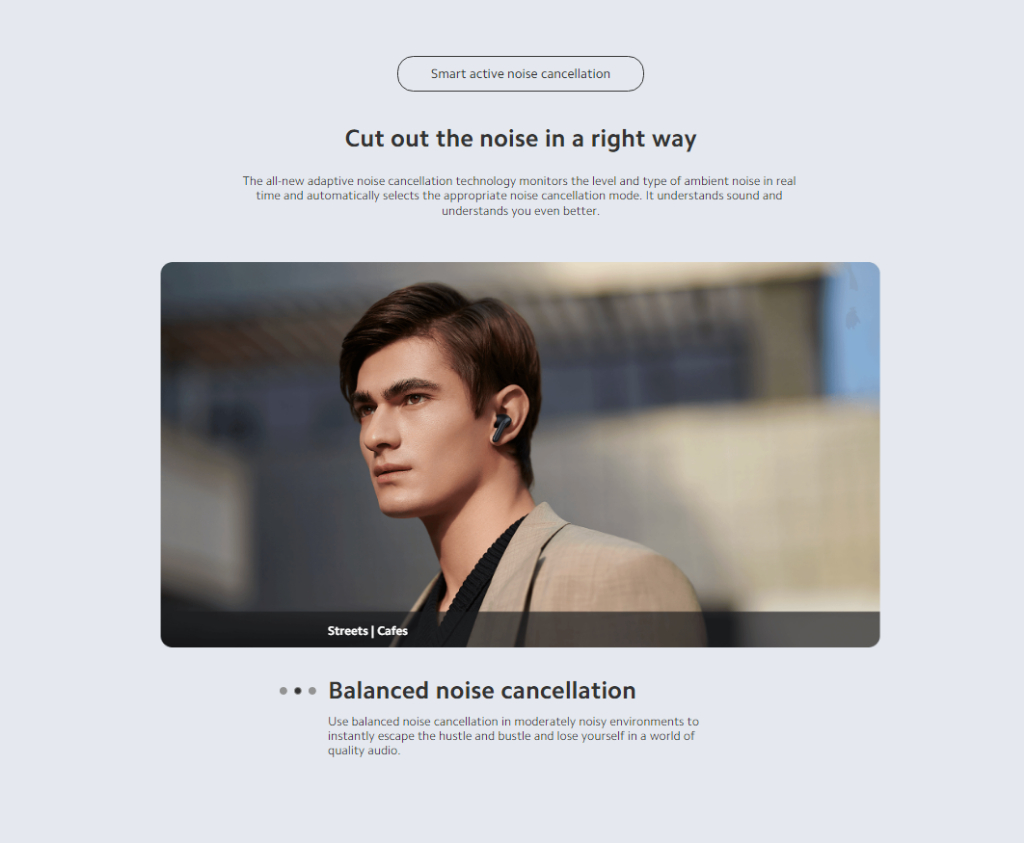Click the Streets | Cafes caption label
This screenshot has height=843, width=1024.
[368, 631]
